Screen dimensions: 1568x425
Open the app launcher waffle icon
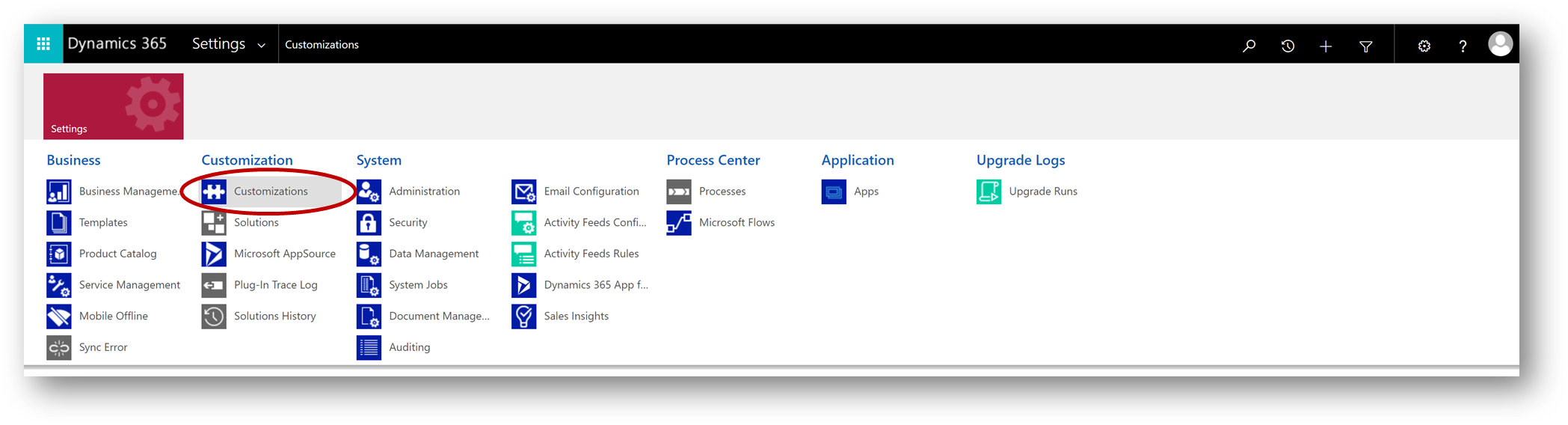coord(43,44)
